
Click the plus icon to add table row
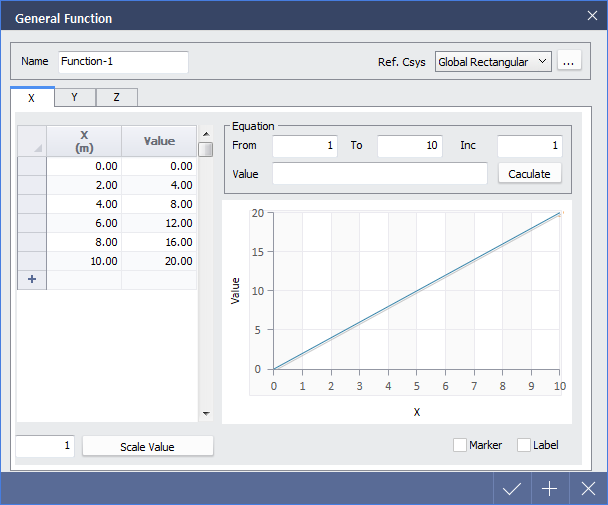31,280
